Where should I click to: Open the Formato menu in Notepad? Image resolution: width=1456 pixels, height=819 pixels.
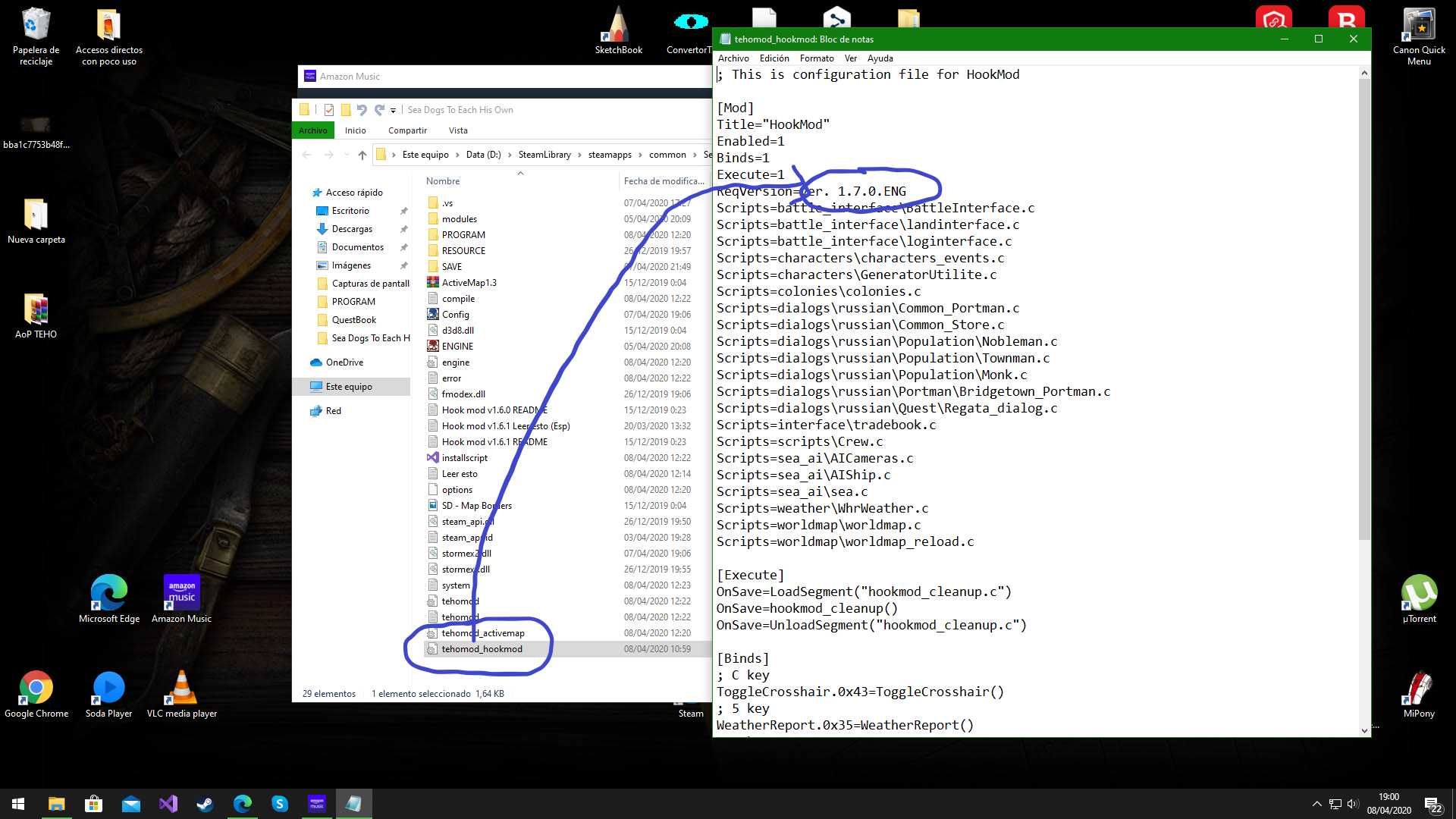816,58
